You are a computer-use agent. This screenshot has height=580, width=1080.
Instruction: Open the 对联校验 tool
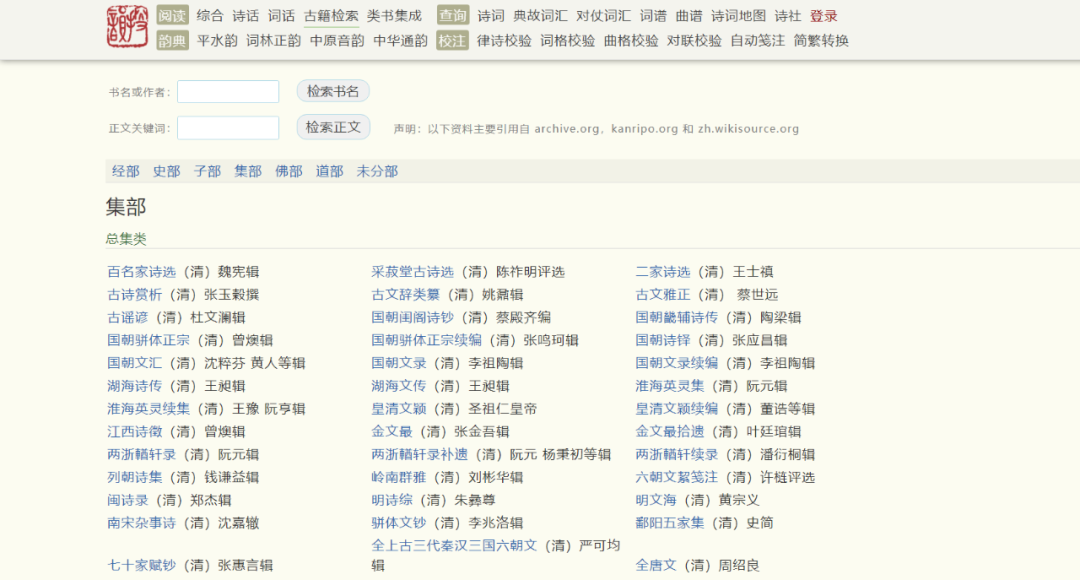pos(694,41)
